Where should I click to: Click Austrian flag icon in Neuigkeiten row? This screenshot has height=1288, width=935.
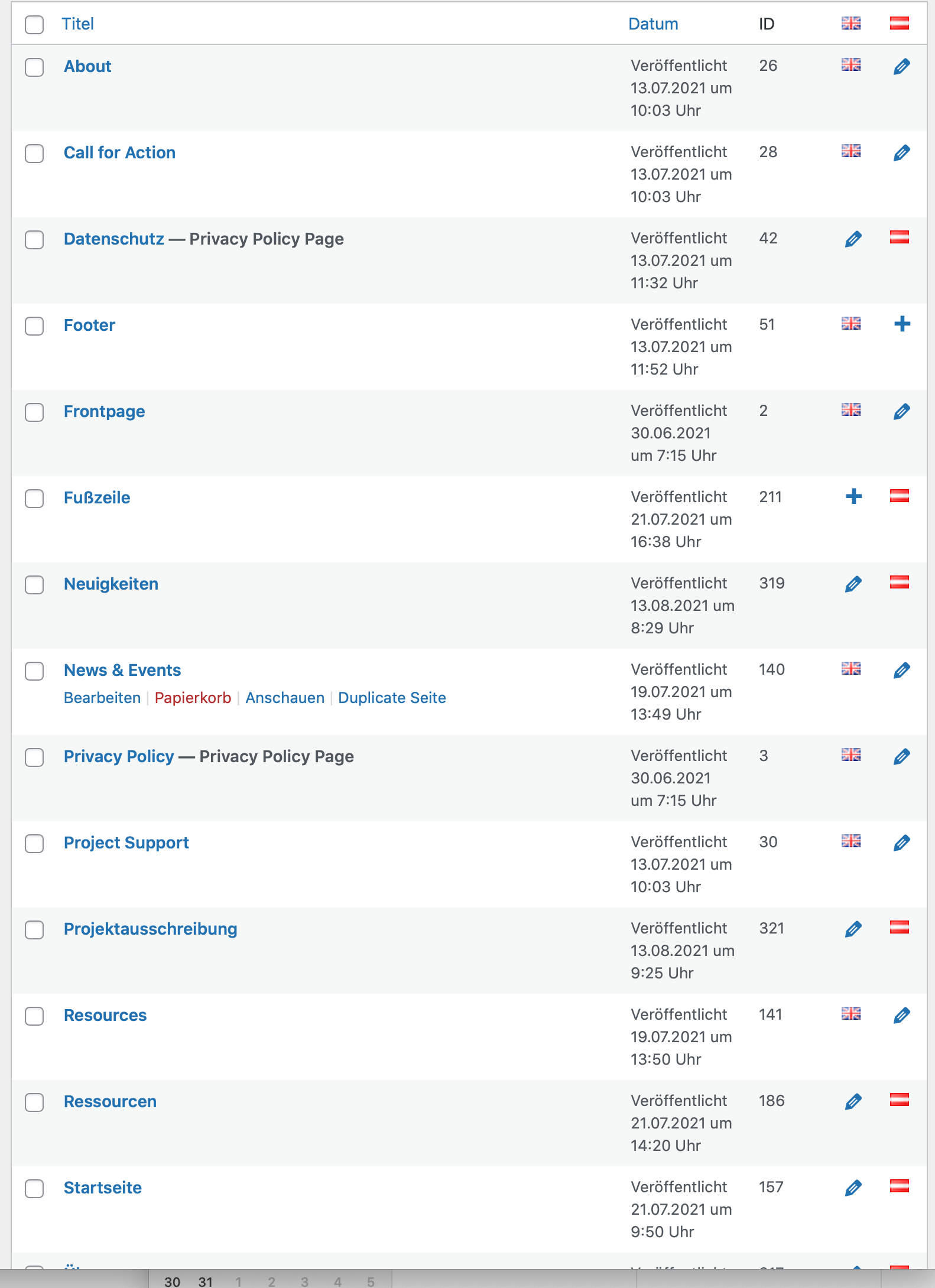click(899, 583)
